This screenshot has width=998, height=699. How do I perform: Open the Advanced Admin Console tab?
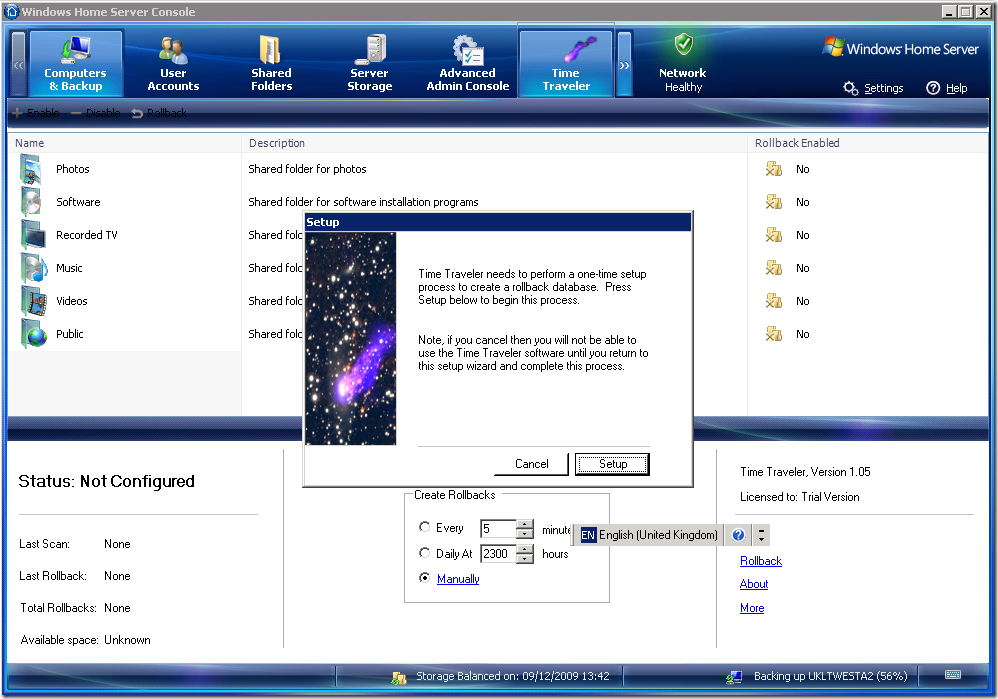pos(468,63)
